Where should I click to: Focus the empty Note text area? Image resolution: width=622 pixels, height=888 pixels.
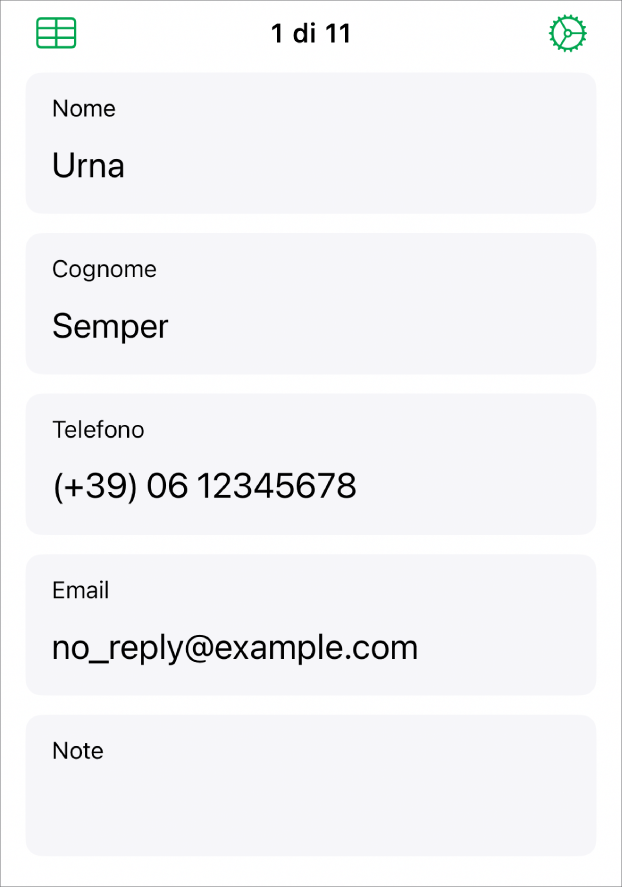[x=311, y=810]
